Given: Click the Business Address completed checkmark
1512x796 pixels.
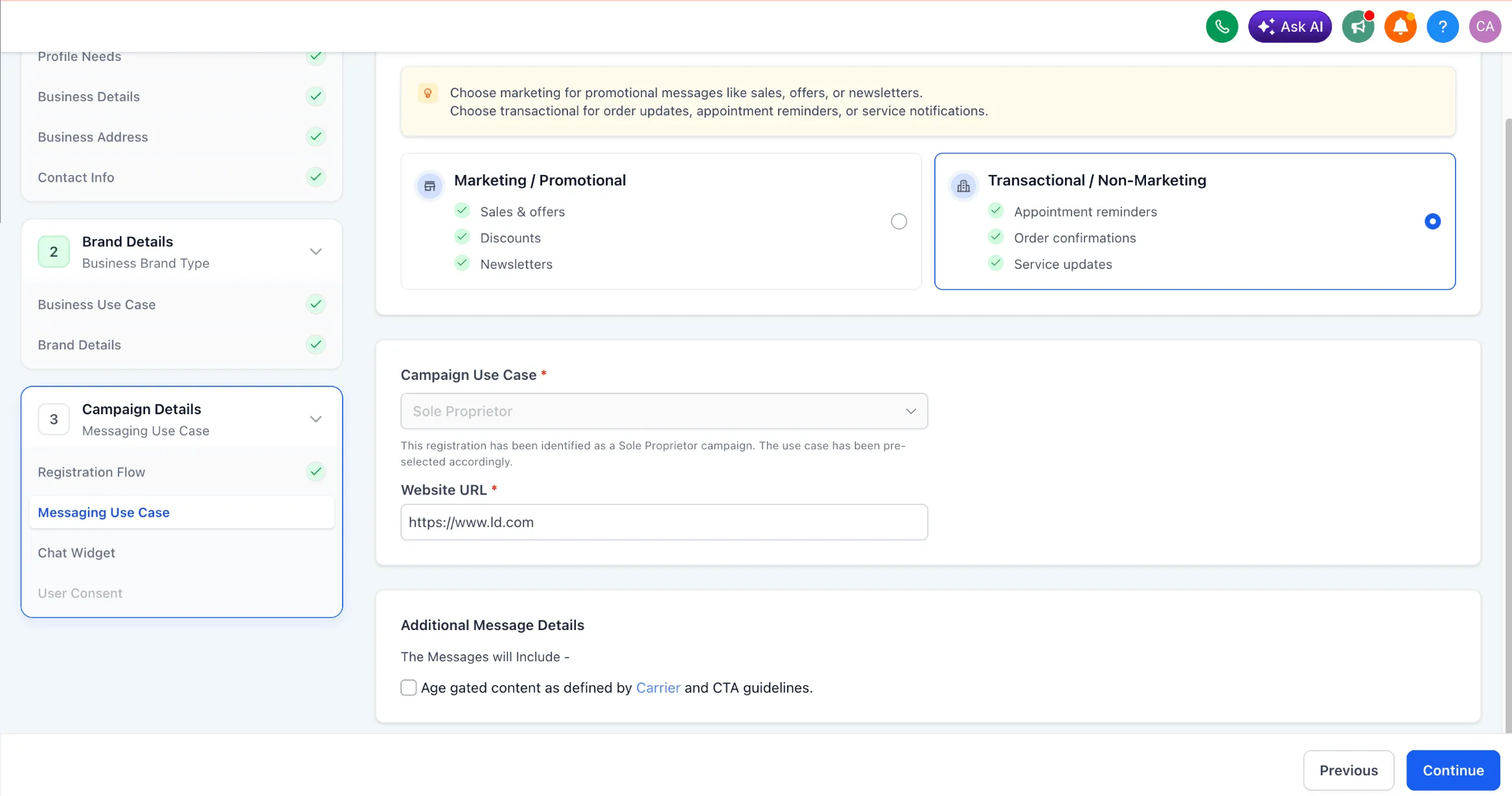Looking at the screenshot, I should [x=315, y=137].
